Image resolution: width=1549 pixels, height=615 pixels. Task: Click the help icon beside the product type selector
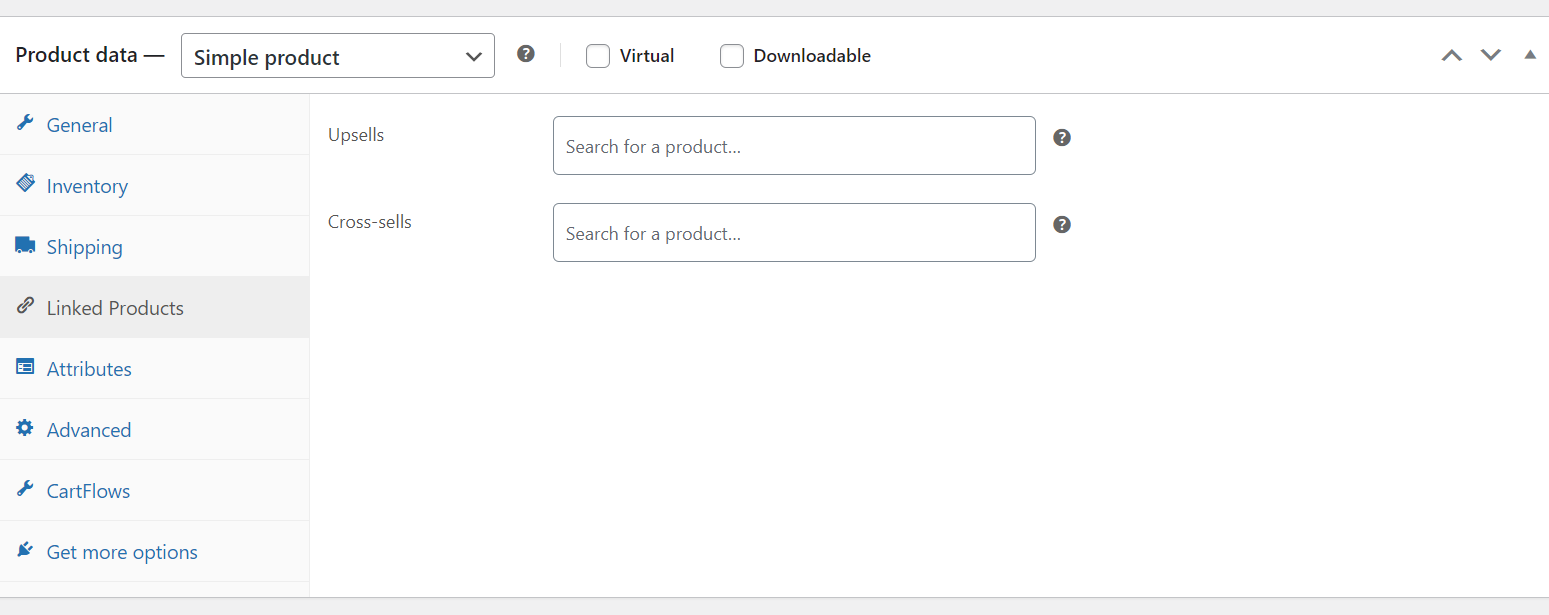(526, 53)
